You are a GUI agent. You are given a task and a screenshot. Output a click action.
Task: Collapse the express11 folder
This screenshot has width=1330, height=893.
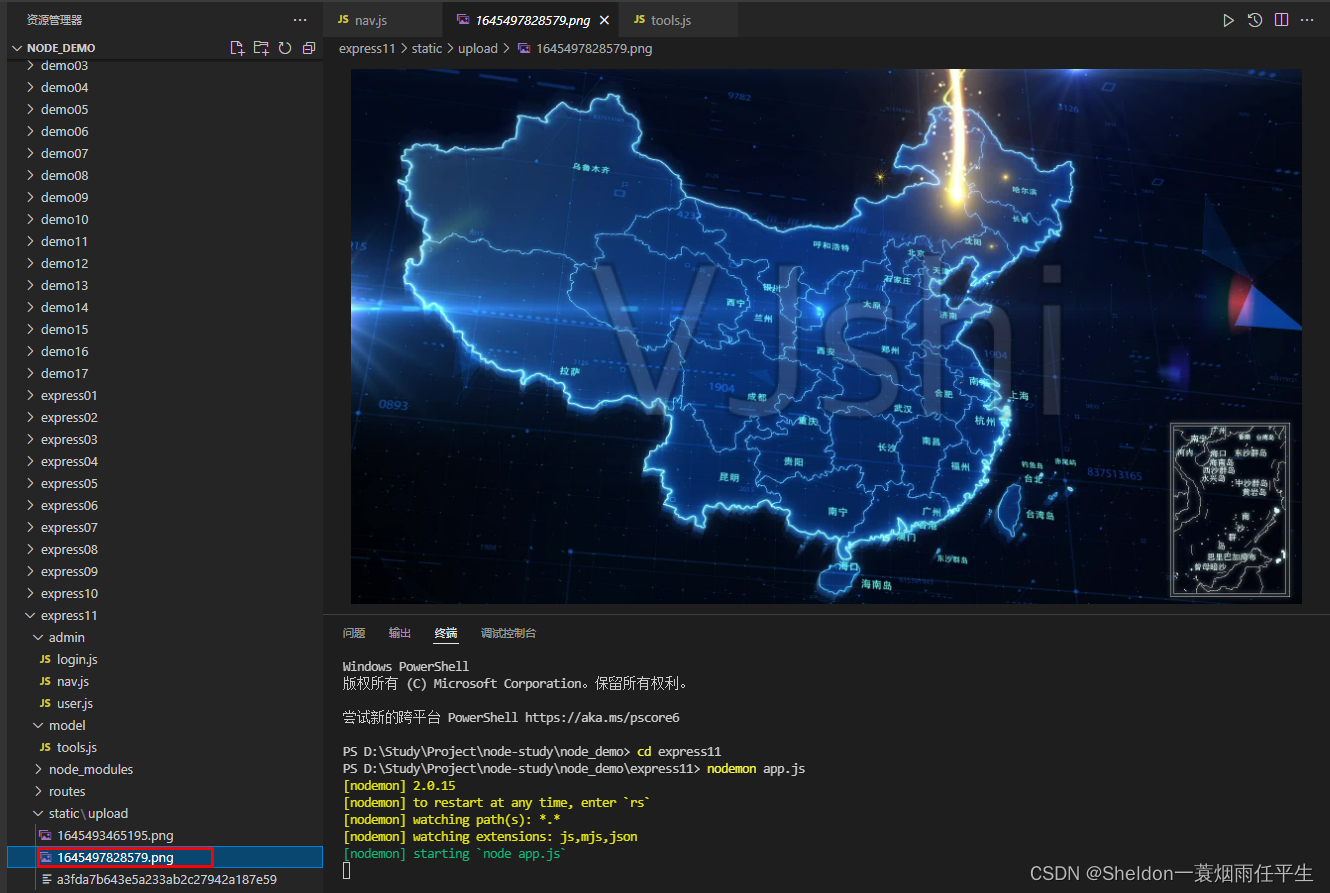tap(165, 615)
